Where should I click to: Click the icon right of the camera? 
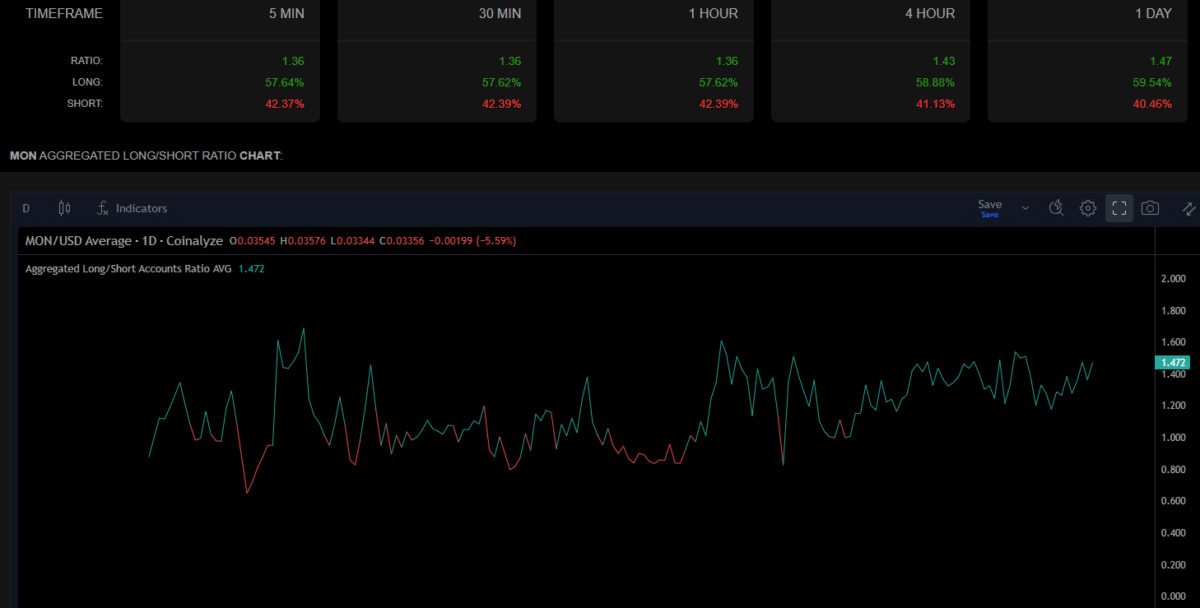point(1188,208)
